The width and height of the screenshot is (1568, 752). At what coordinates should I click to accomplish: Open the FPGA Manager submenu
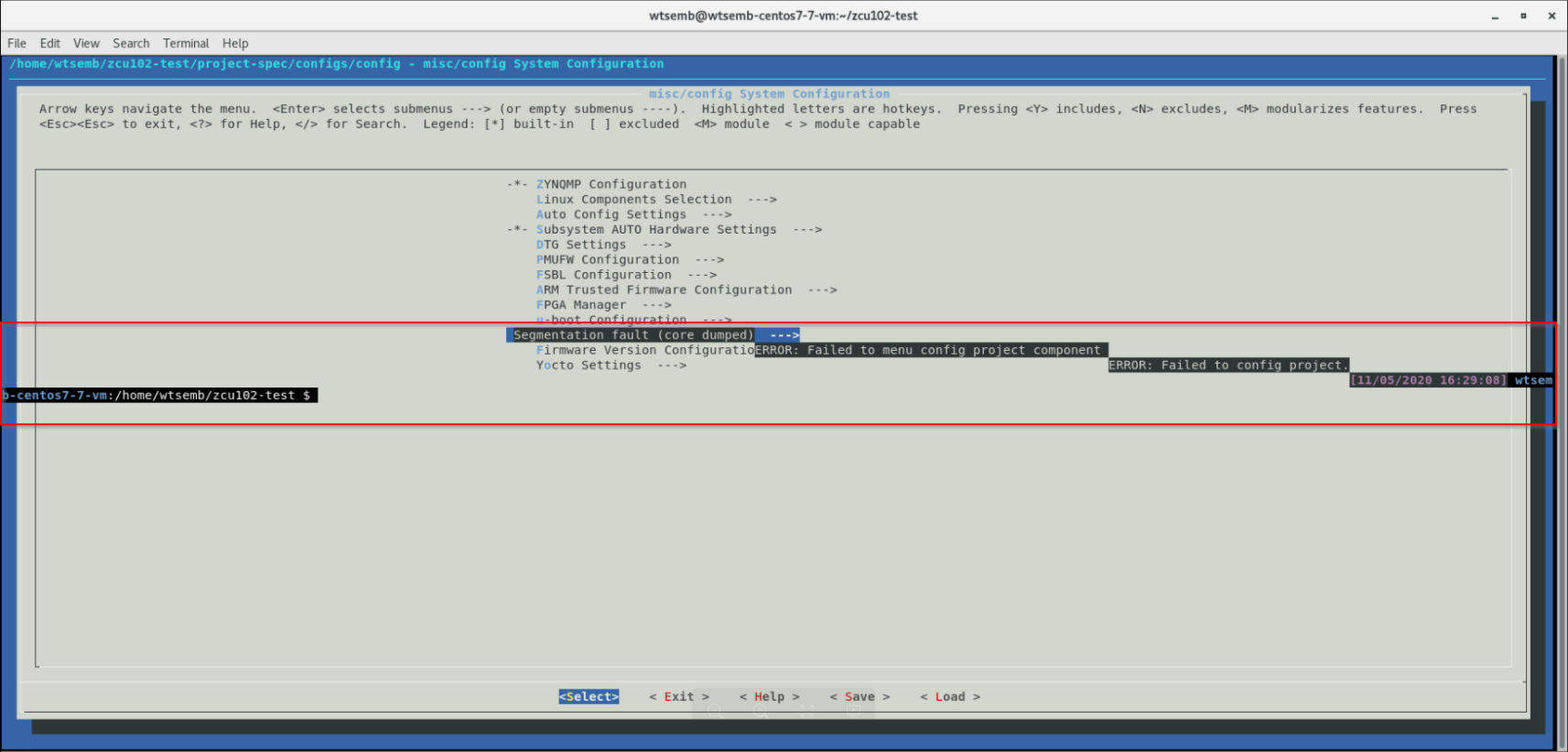[x=580, y=305]
